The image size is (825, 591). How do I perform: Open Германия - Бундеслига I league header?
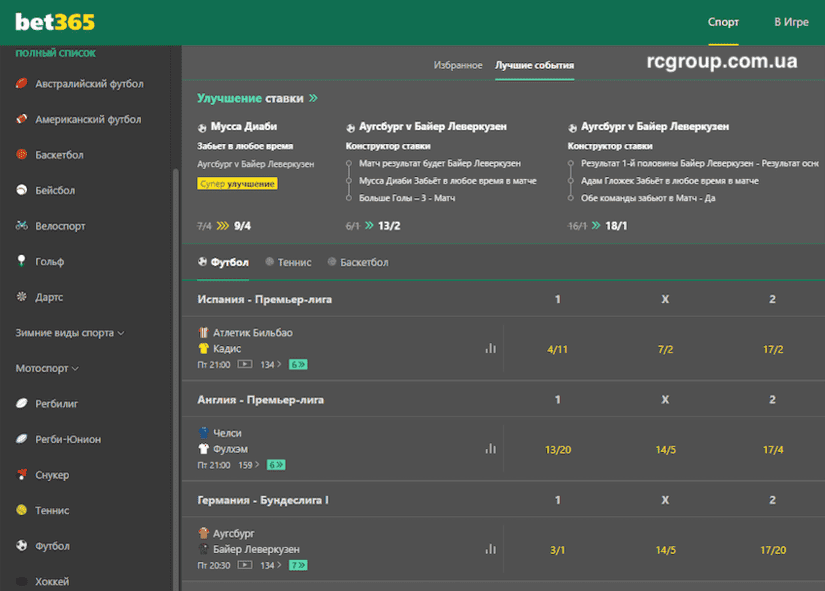pyautogui.click(x=263, y=500)
